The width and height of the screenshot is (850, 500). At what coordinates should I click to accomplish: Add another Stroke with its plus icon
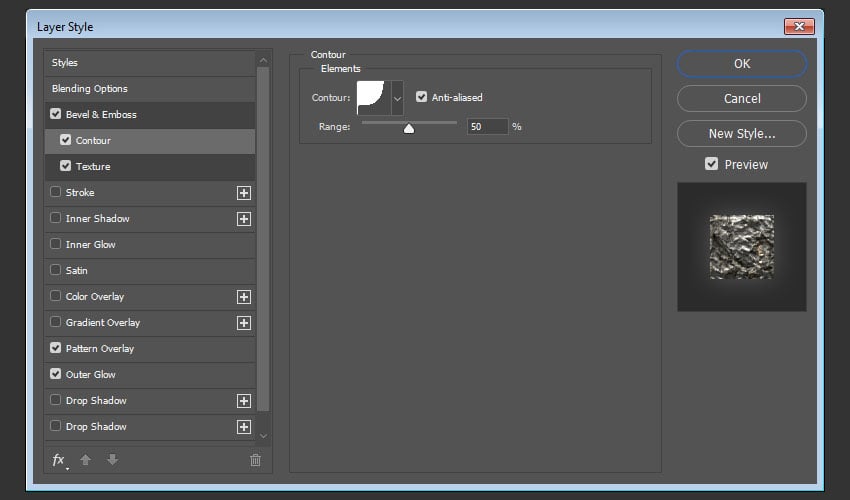244,193
